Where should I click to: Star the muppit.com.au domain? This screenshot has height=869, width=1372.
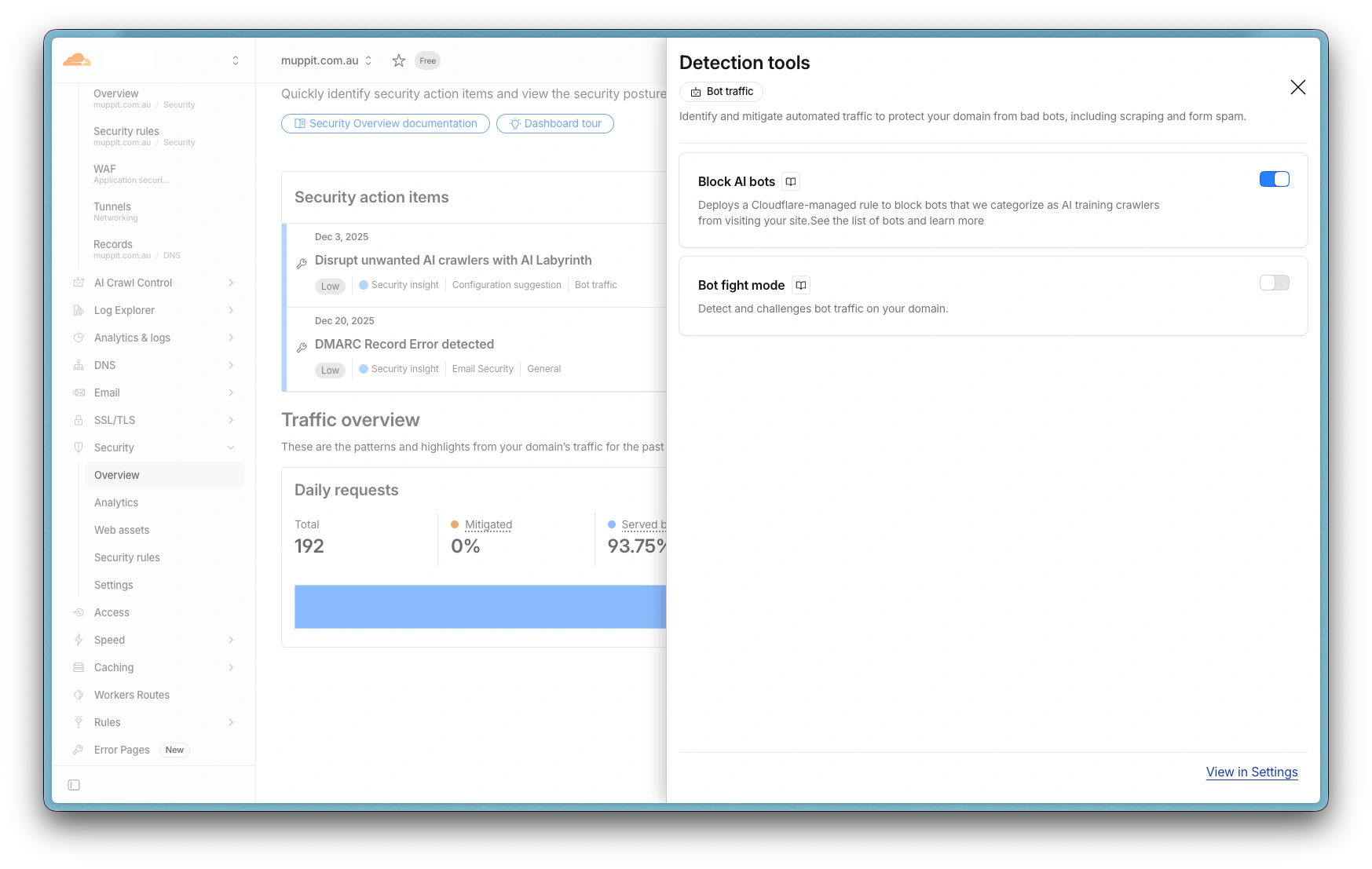(399, 60)
